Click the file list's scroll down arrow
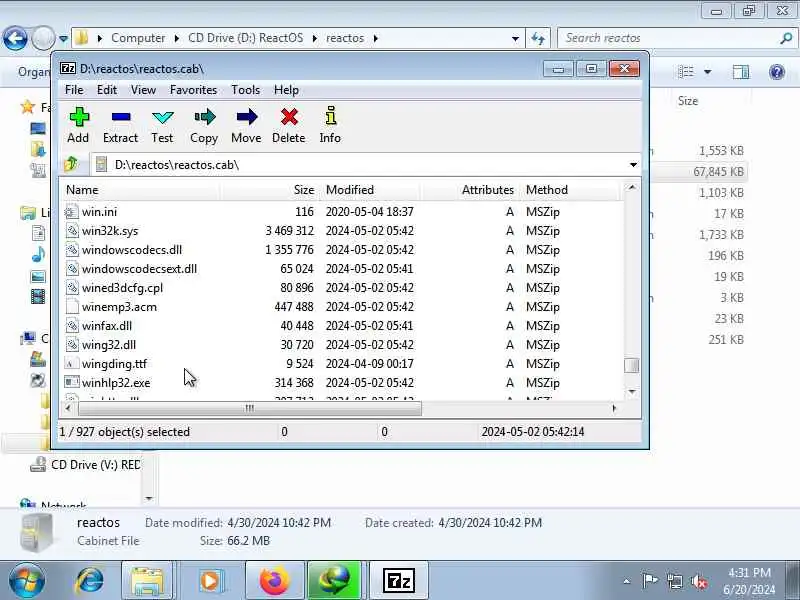Viewport: 800px width, 600px height. (x=632, y=392)
